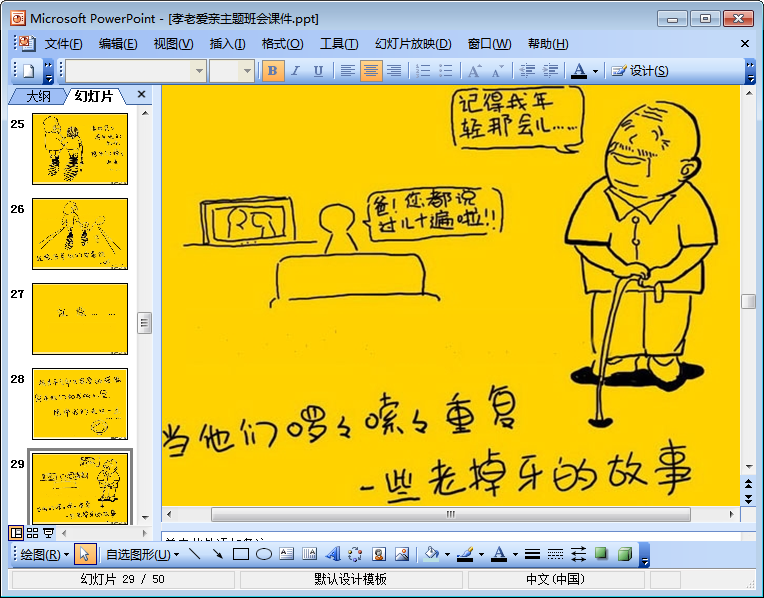Open the font name combo box

coord(136,71)
